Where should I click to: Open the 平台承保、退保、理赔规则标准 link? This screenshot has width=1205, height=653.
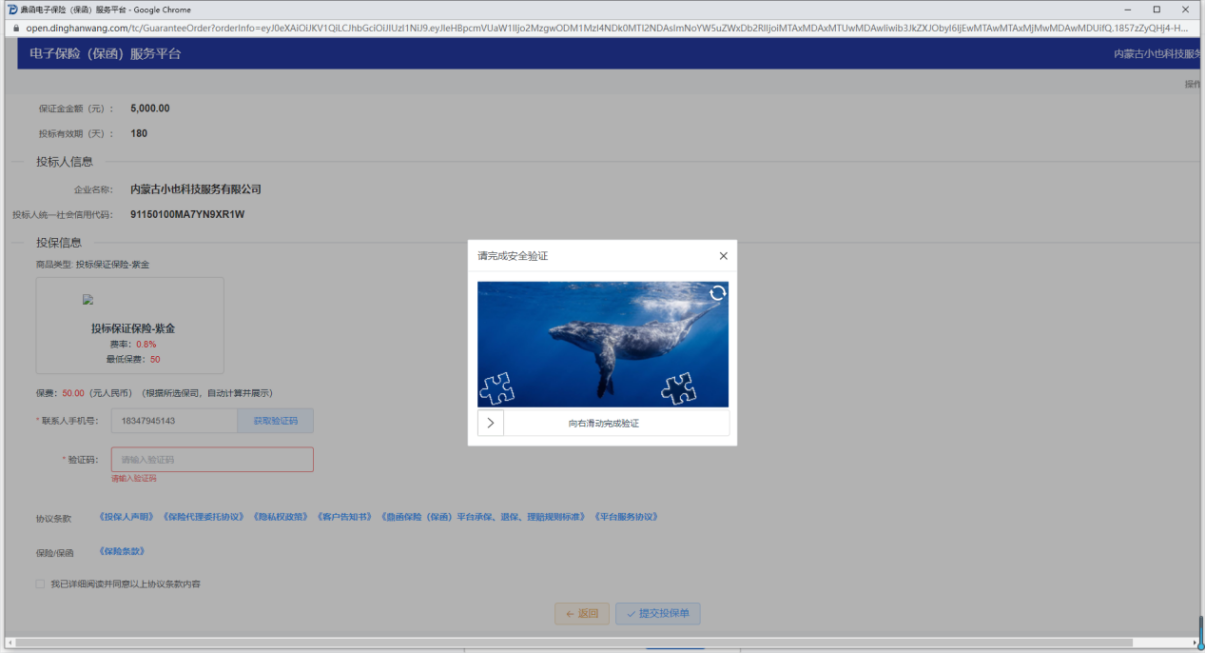tap(484, 517)
